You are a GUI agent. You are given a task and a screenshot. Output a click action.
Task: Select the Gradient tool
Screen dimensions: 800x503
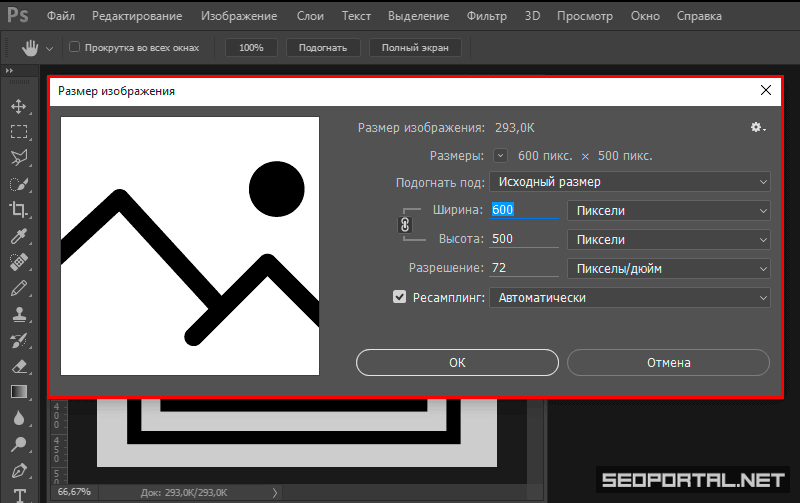(x=18, y=391)
